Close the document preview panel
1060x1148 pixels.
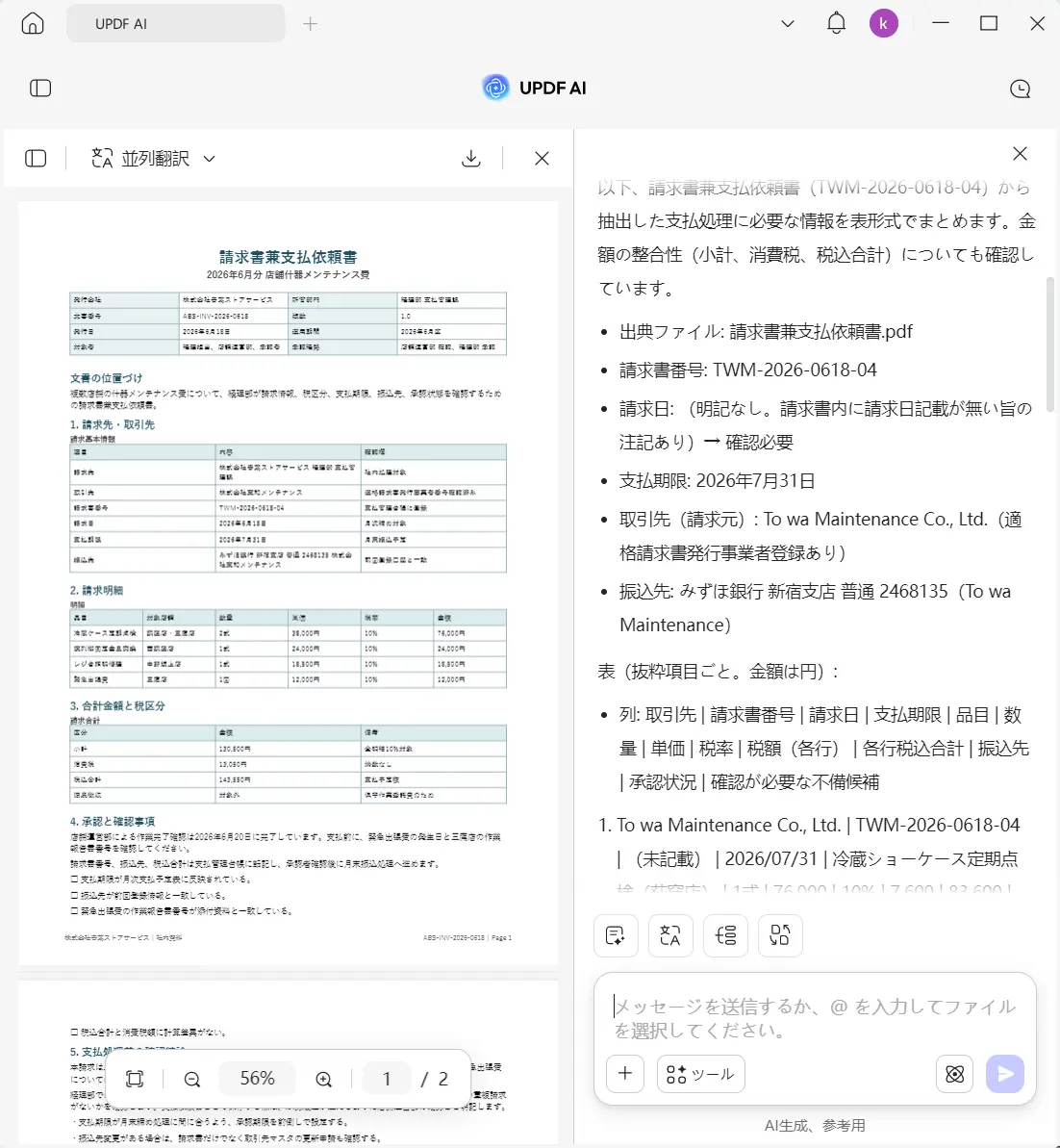click(x=542, y=158)
